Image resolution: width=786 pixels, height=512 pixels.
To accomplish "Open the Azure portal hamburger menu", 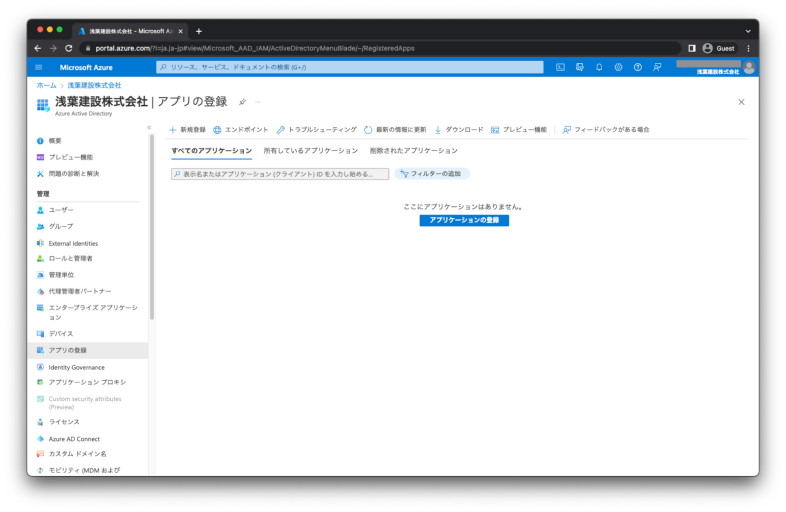I will tap(39, 67).
